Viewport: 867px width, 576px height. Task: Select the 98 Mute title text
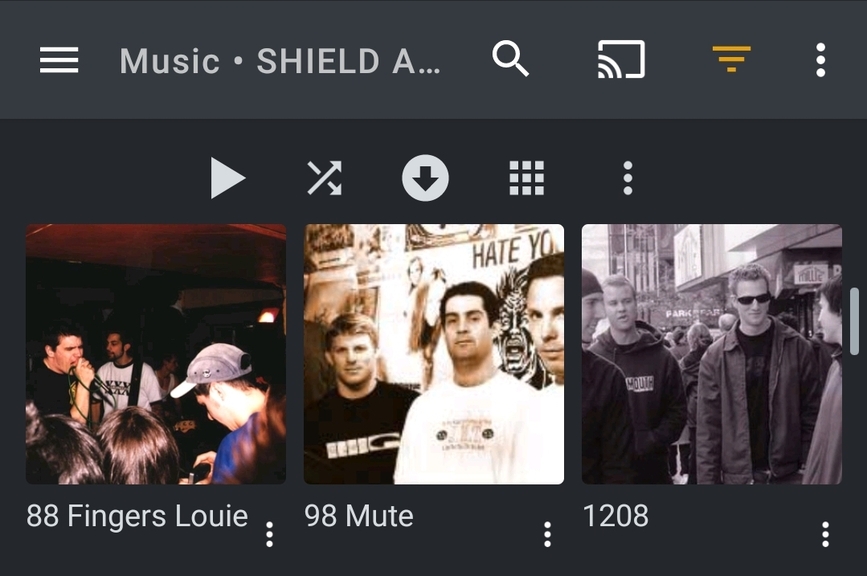click(x=359, y=516)
